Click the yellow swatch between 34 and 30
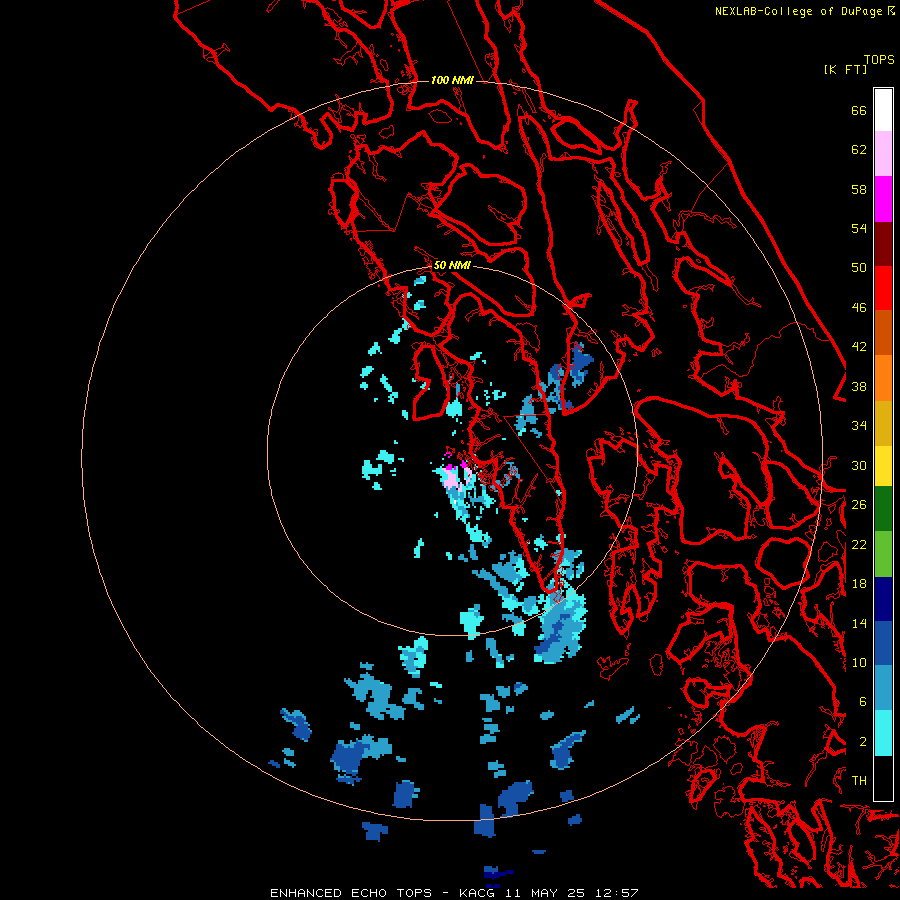Image resolution: width=900 pixels, height=900 pixels. [883, 466]
